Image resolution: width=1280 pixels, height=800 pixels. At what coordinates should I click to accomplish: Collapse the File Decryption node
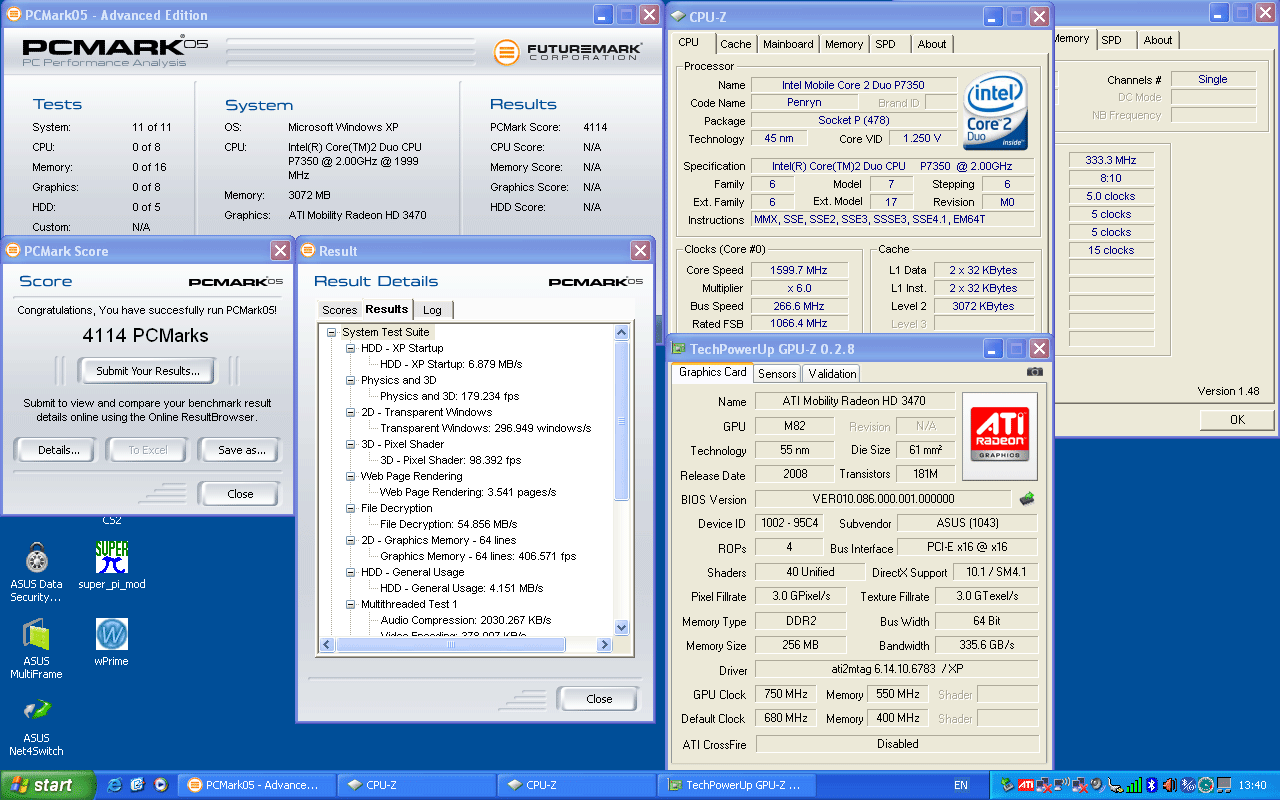click(x=350, y=508)
